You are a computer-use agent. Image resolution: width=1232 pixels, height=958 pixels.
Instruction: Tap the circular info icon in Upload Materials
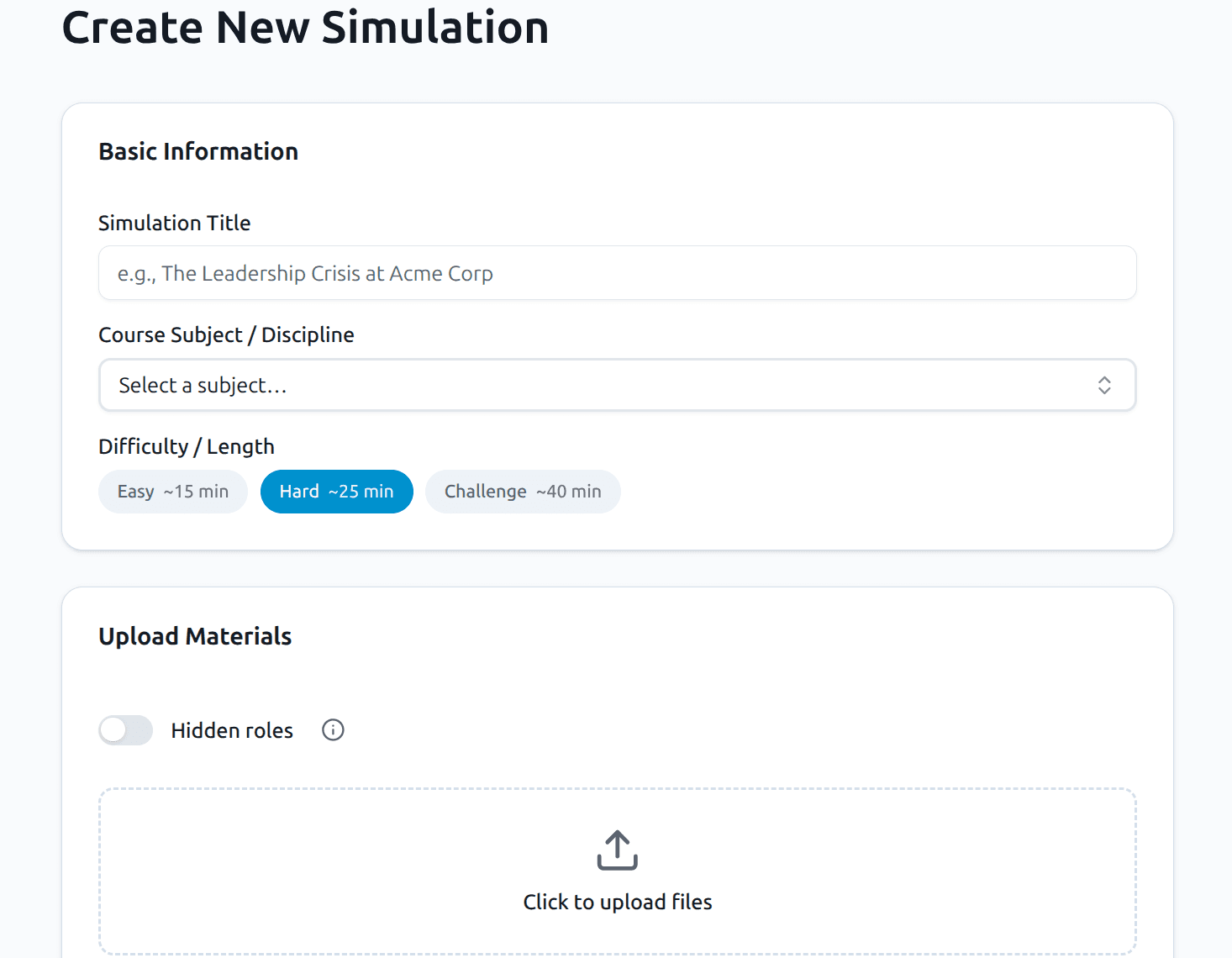coord(333,730)
